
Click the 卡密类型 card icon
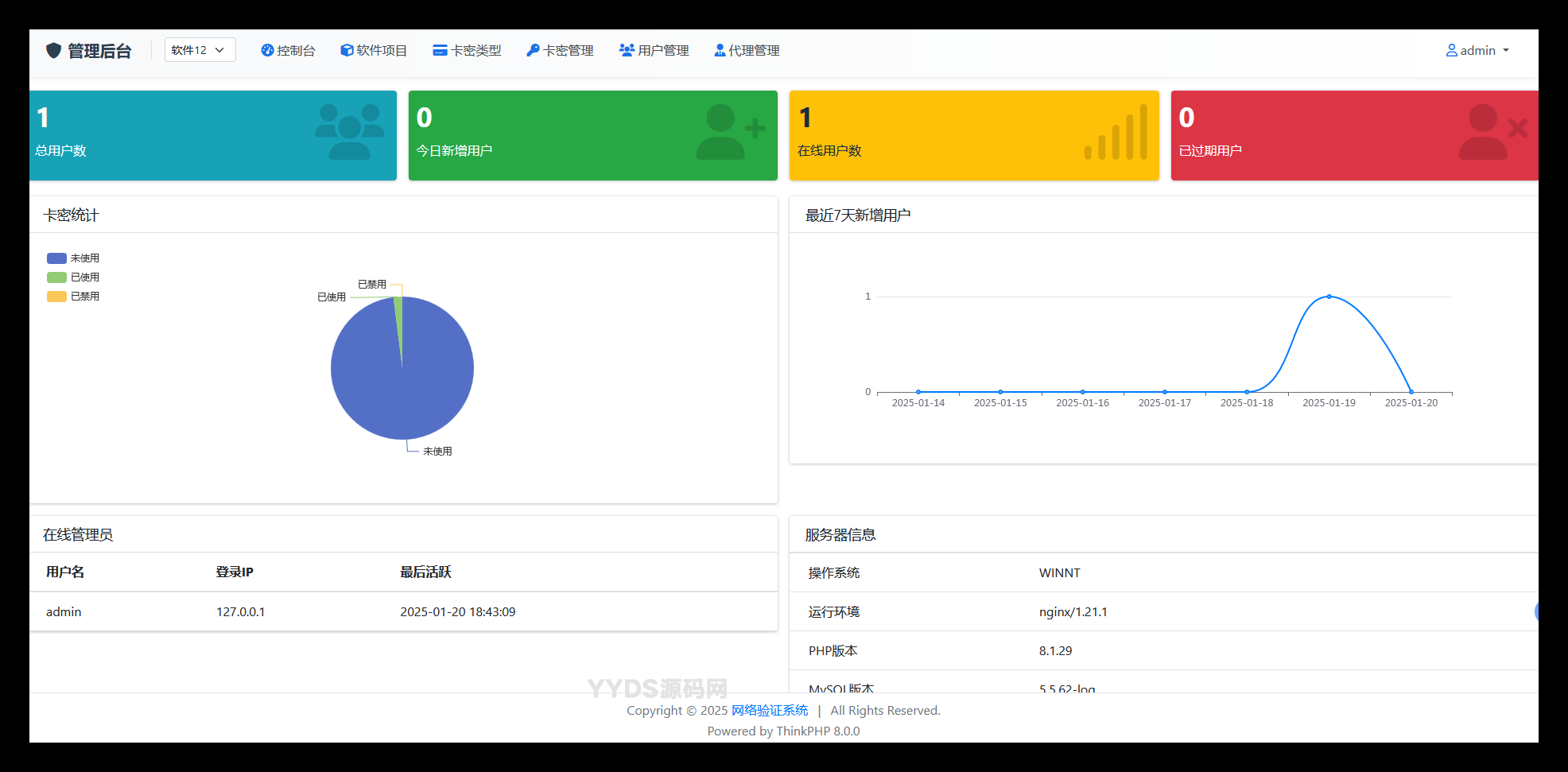[440, 51]
